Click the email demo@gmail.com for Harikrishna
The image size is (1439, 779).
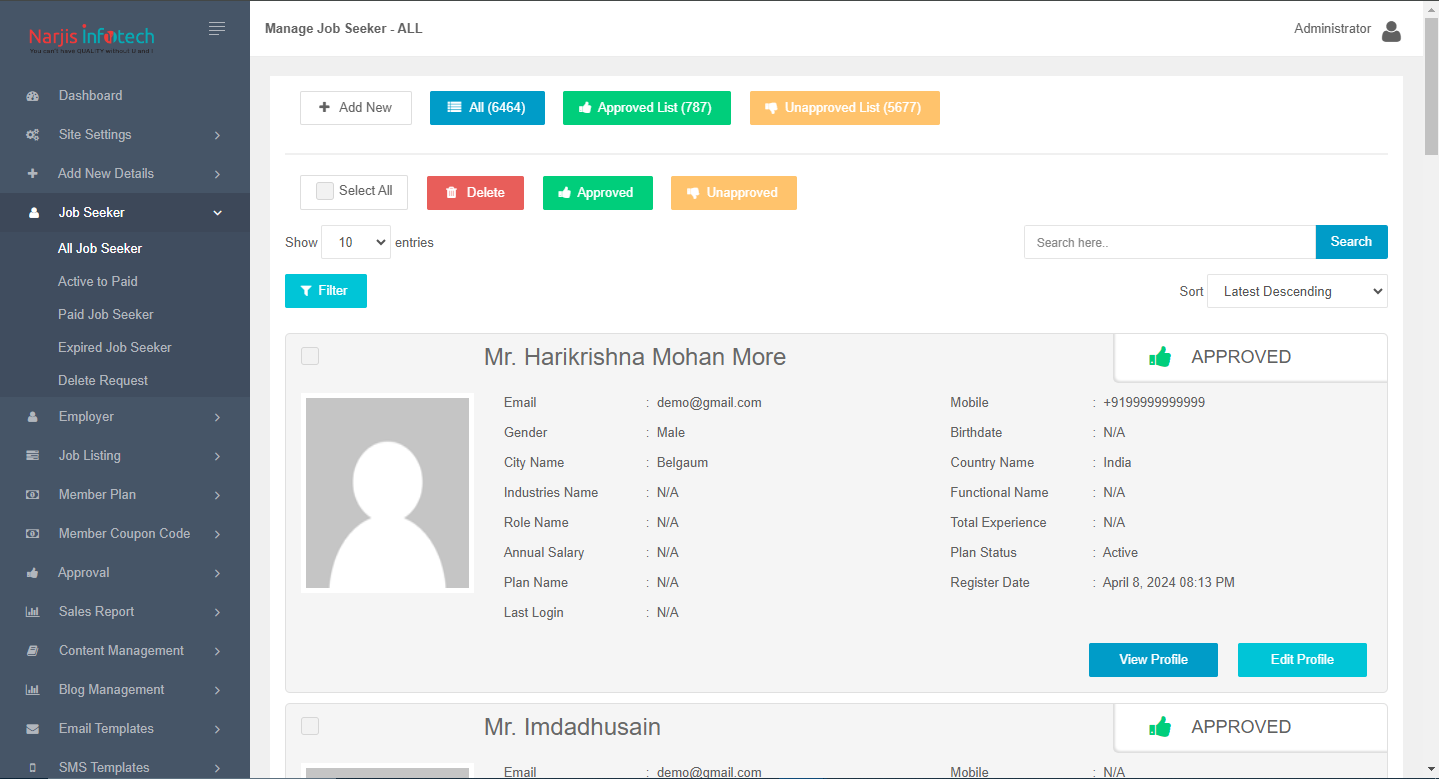tap(709, 402)
